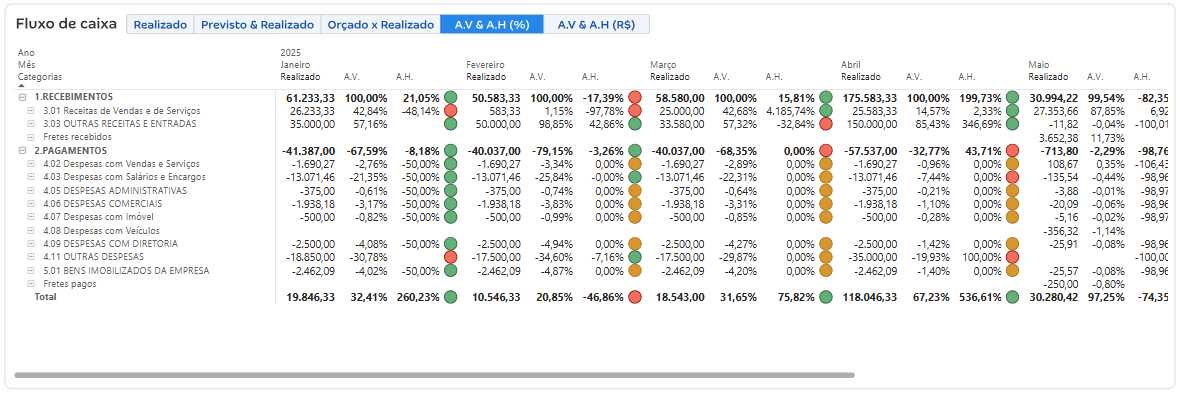
Task: Toggle expander for 4.02 Despesas com Vendas
Action: [31, 164]
